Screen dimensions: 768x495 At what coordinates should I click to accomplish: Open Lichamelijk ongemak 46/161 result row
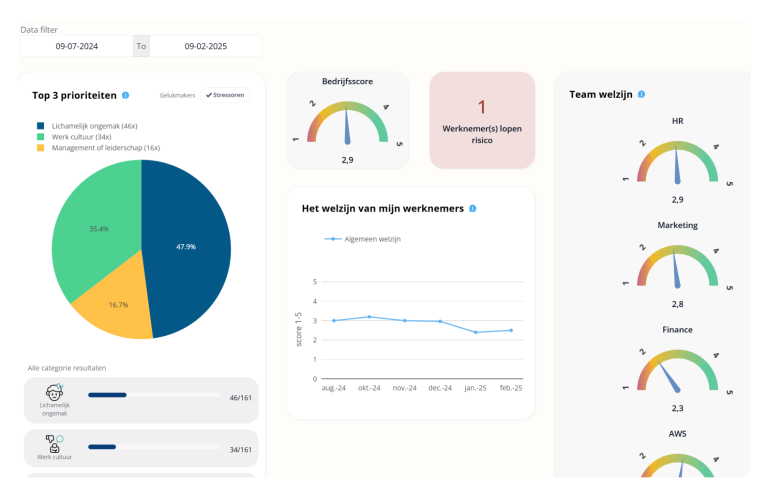click(x=140, y=399)
